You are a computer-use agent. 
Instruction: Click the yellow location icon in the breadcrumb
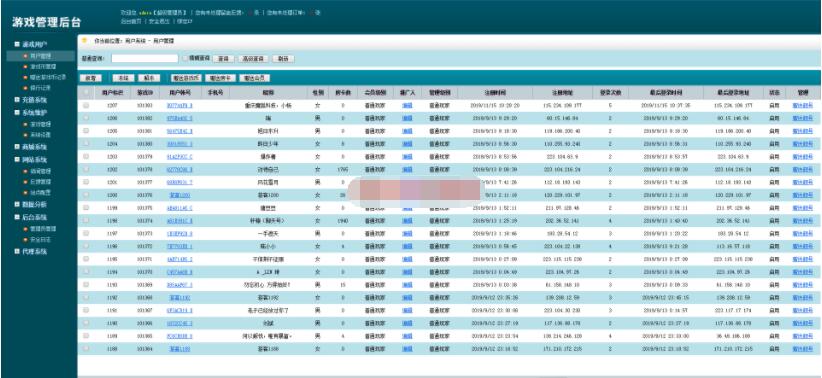[x=84, y=40]
